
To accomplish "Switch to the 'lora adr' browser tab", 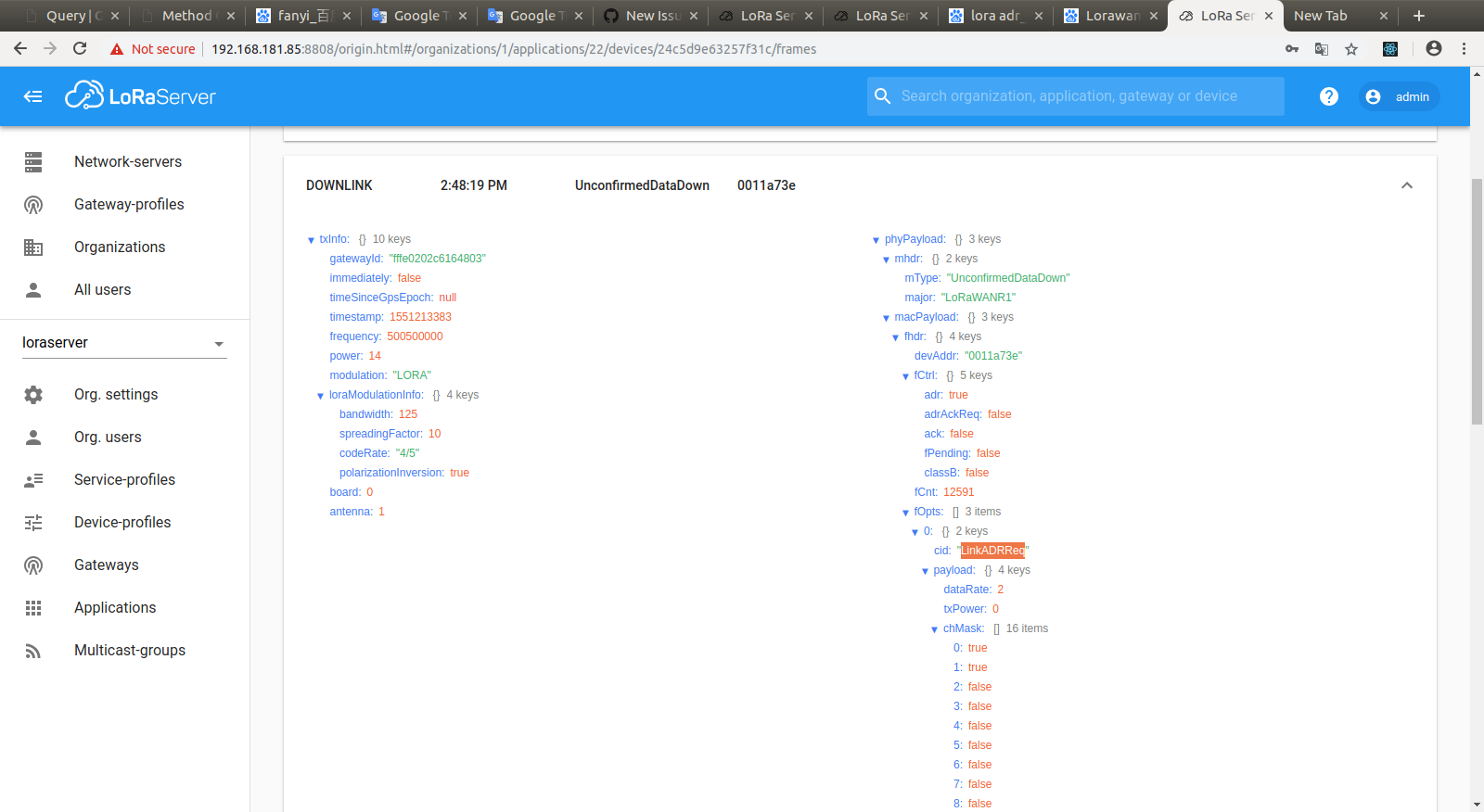I will (995, 16).
